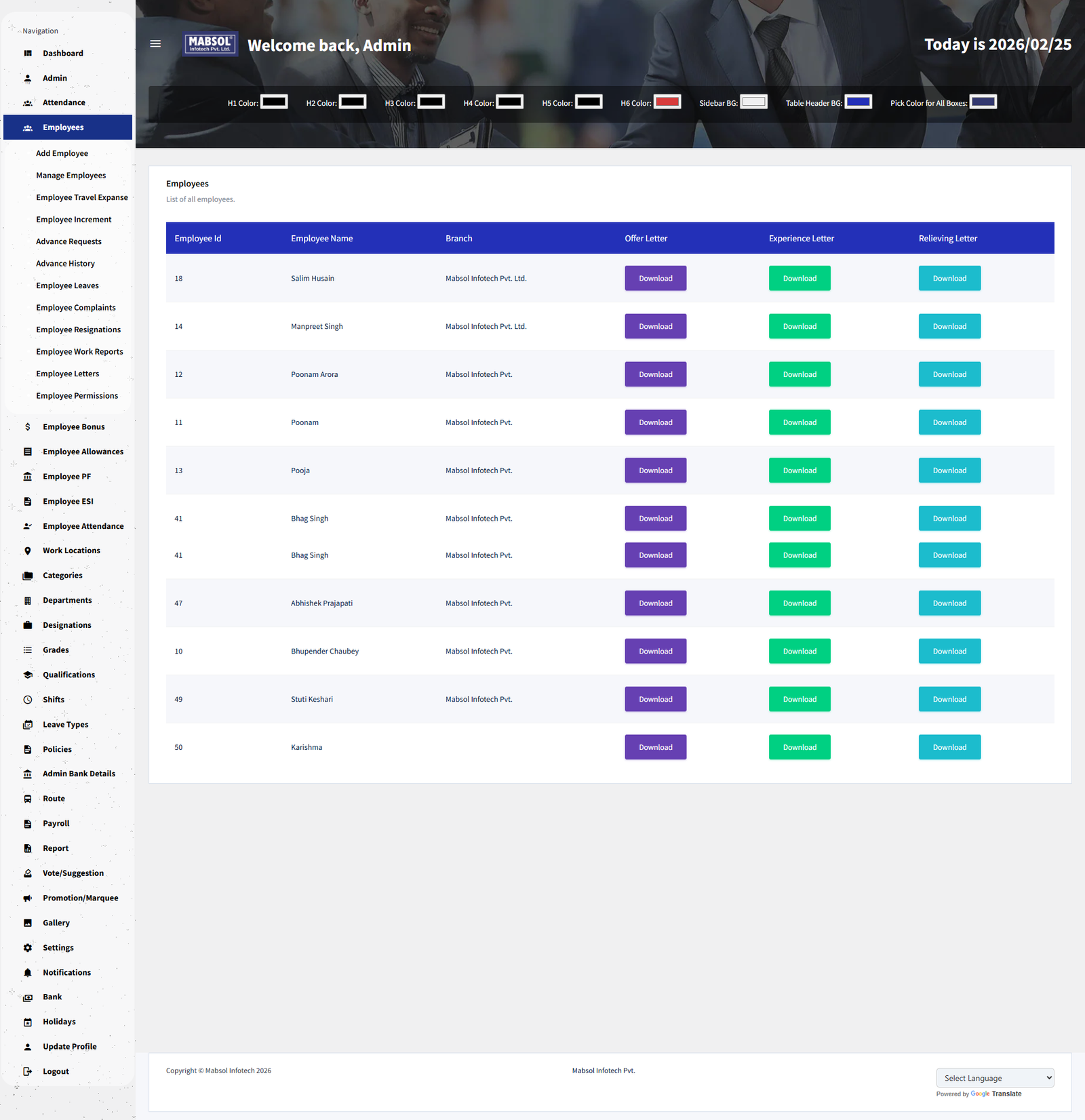Click the Mabsol Infotech logo
1085x1120 pixels.
pyautogui.click(x=210, y=44)
